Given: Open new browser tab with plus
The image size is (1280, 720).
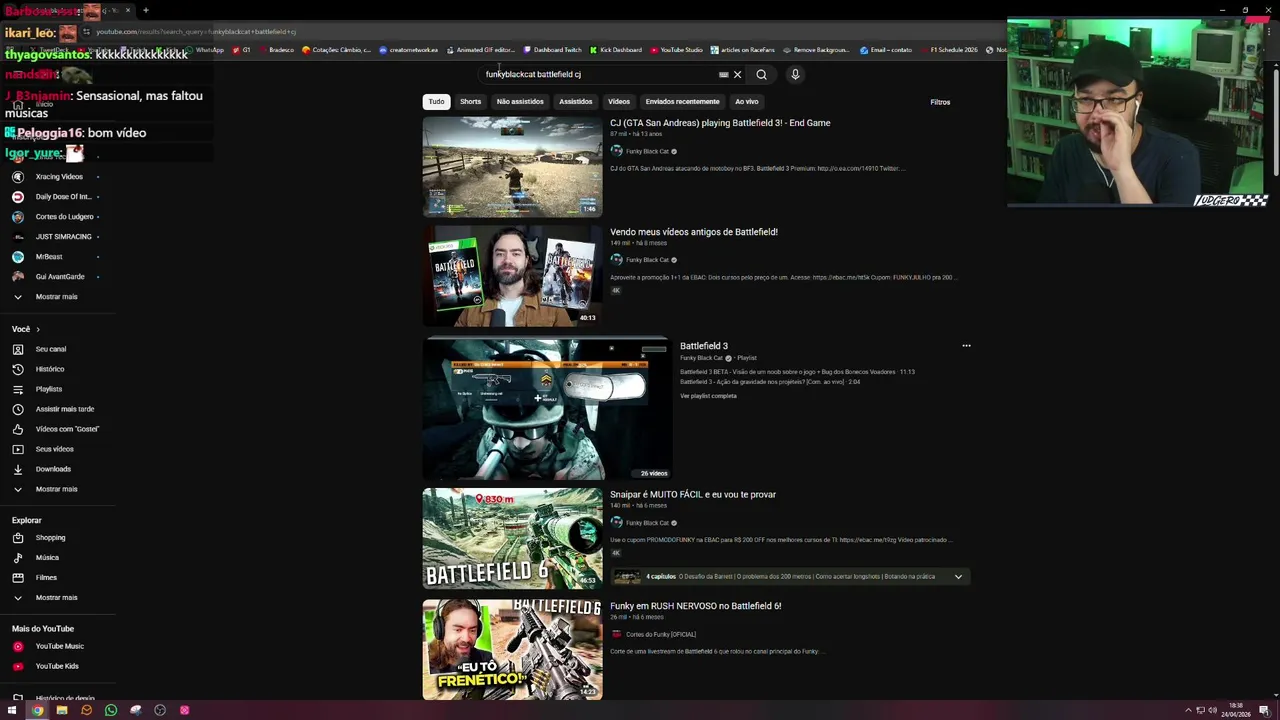Looking at the screenshot, I should tap(146, 10).
